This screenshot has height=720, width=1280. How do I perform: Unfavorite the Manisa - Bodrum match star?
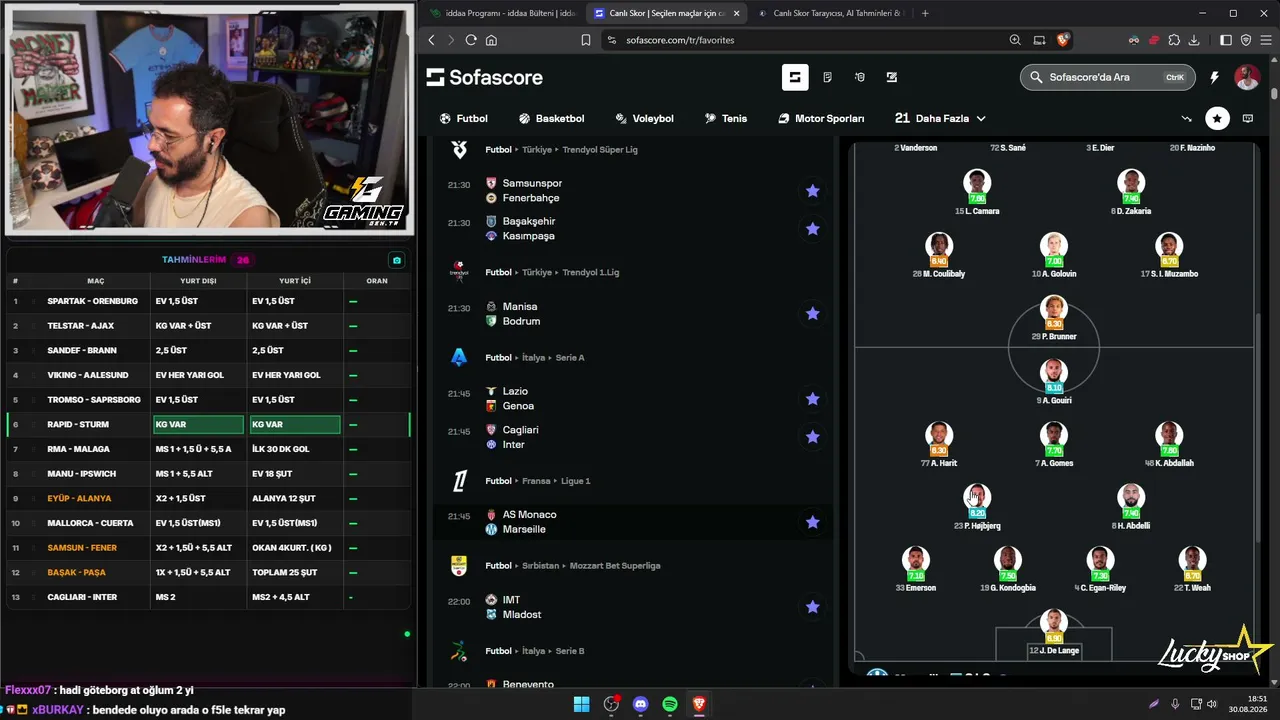(x=812, y=314)
